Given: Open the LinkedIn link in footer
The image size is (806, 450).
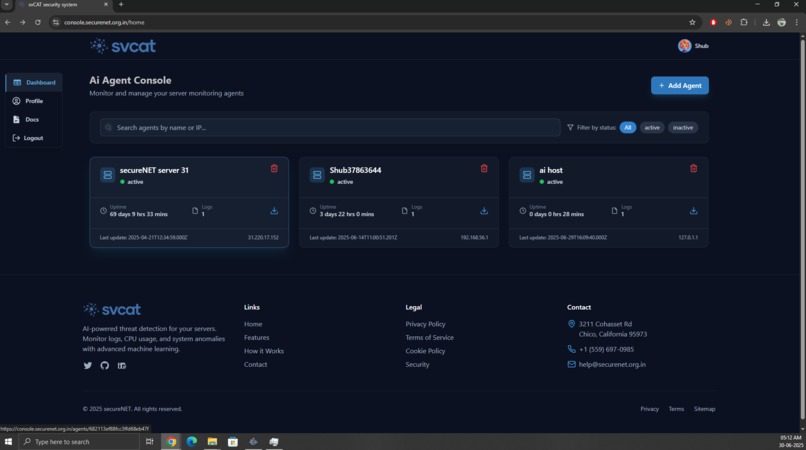Looking at the screenshot, I should click(122, 366).
